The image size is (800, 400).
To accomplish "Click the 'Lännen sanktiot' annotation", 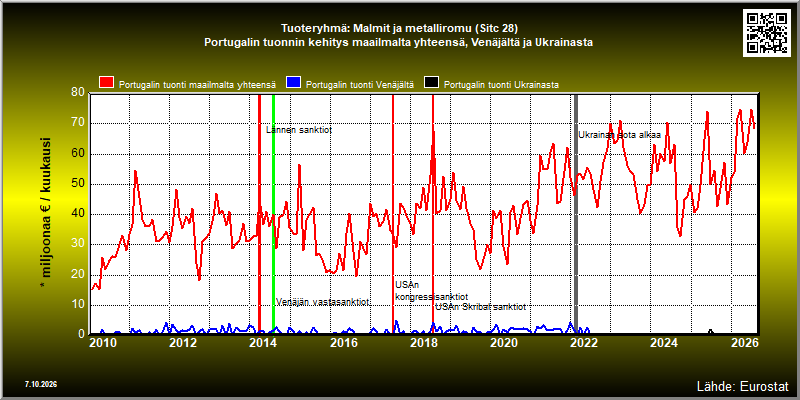I will coord(299,130).
